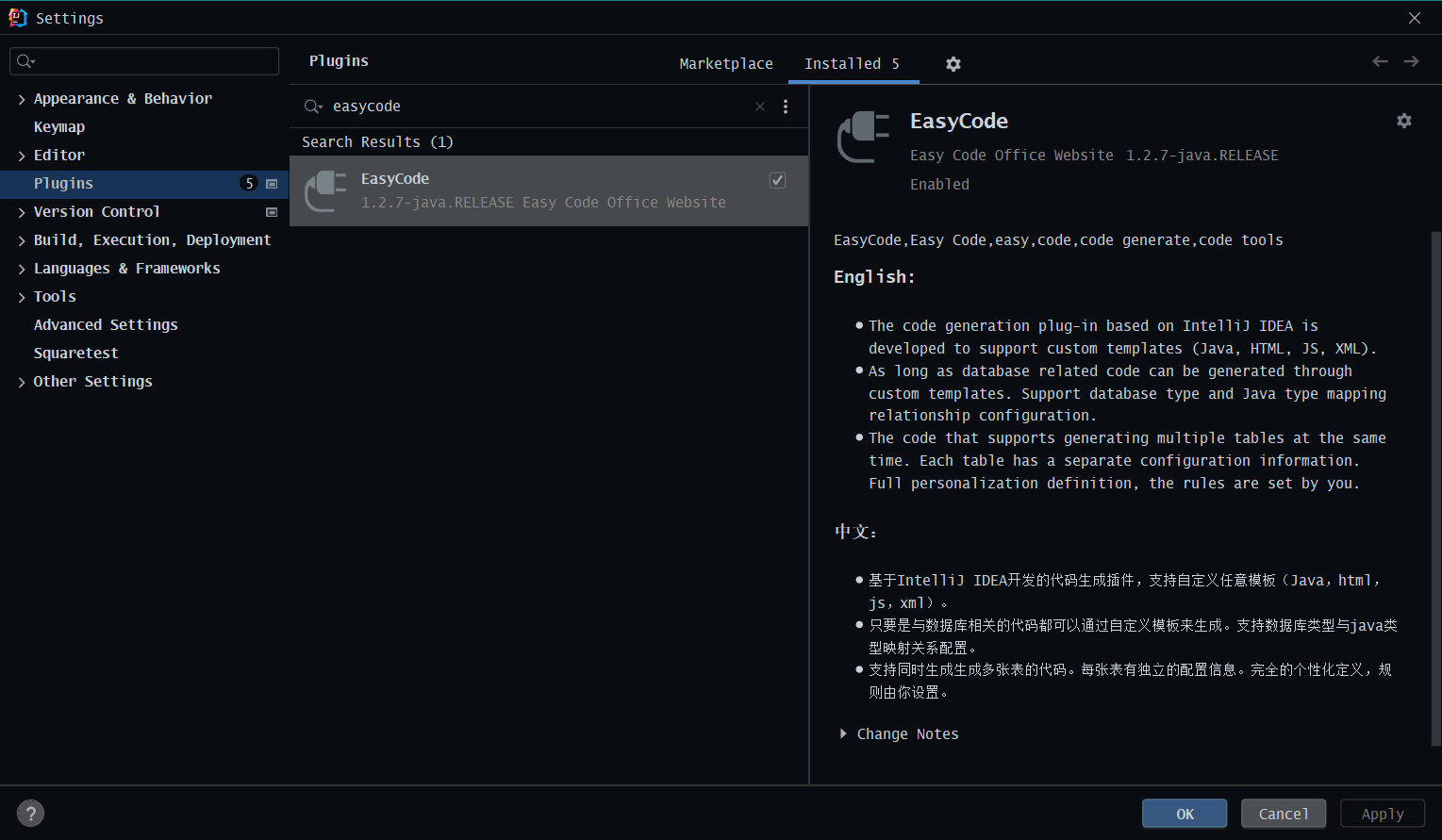This screenshot has width=1442, height=840.
Task: Open the plugins gear menu next to Installed tab
Action: coord(953,64)
